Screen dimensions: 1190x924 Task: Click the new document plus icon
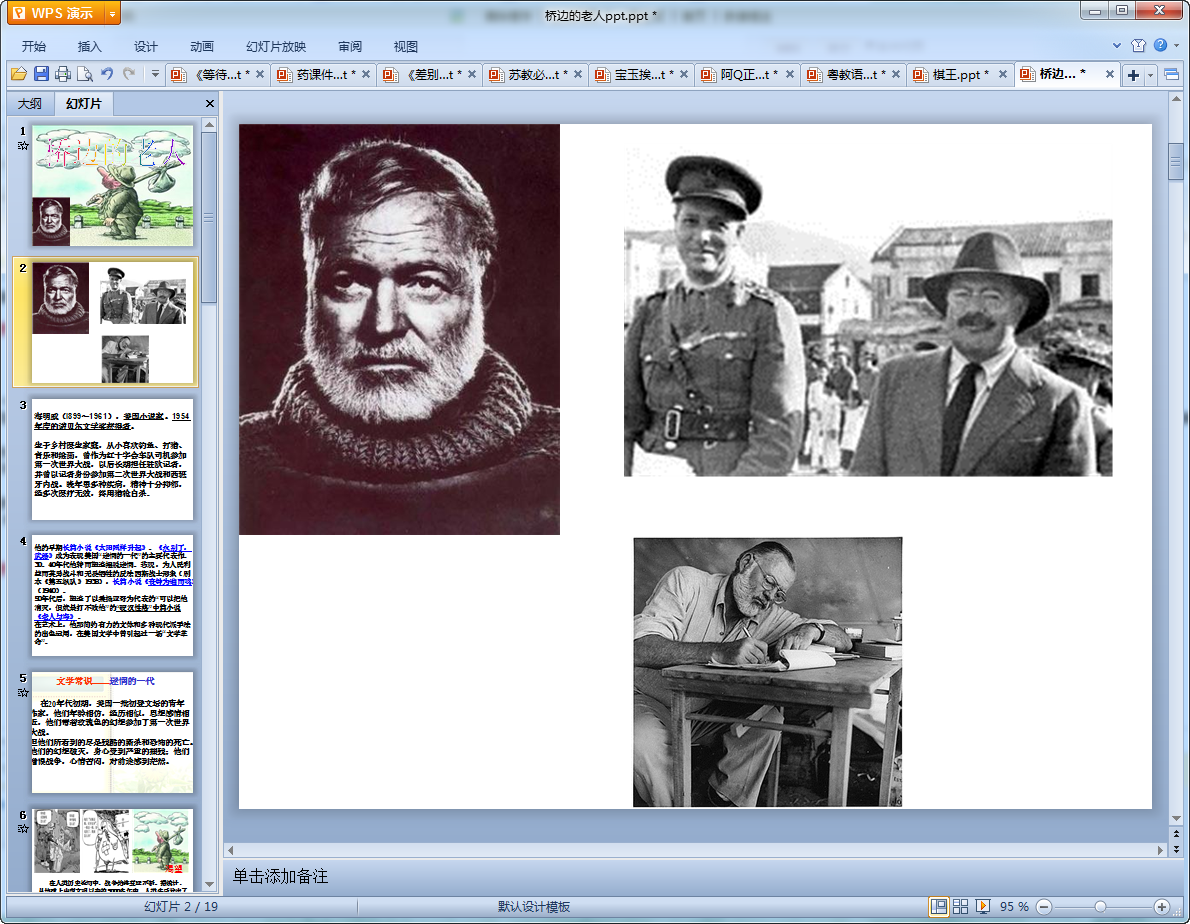coord(1133,75)
